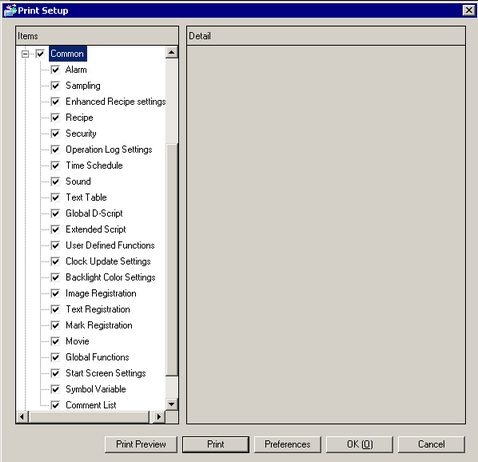Close the Print Setup dialog

469,10
